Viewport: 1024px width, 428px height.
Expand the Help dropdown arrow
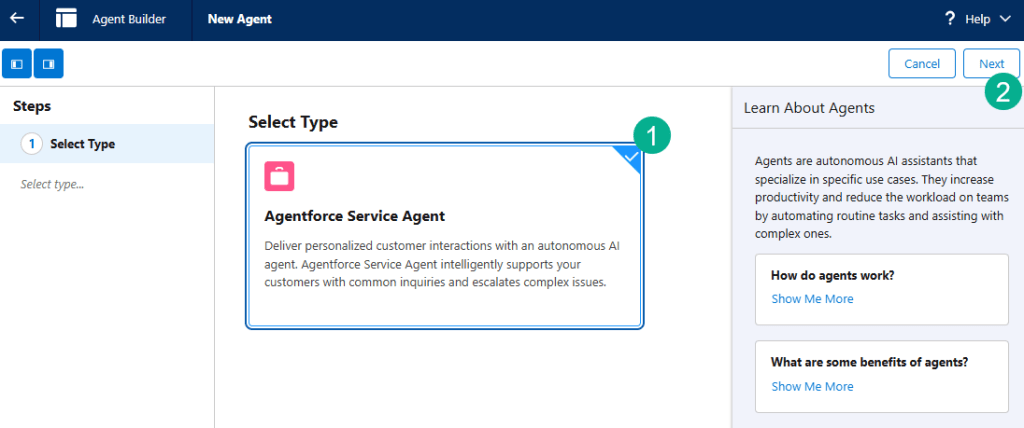pyautogui.click(x=1002, y=19)
